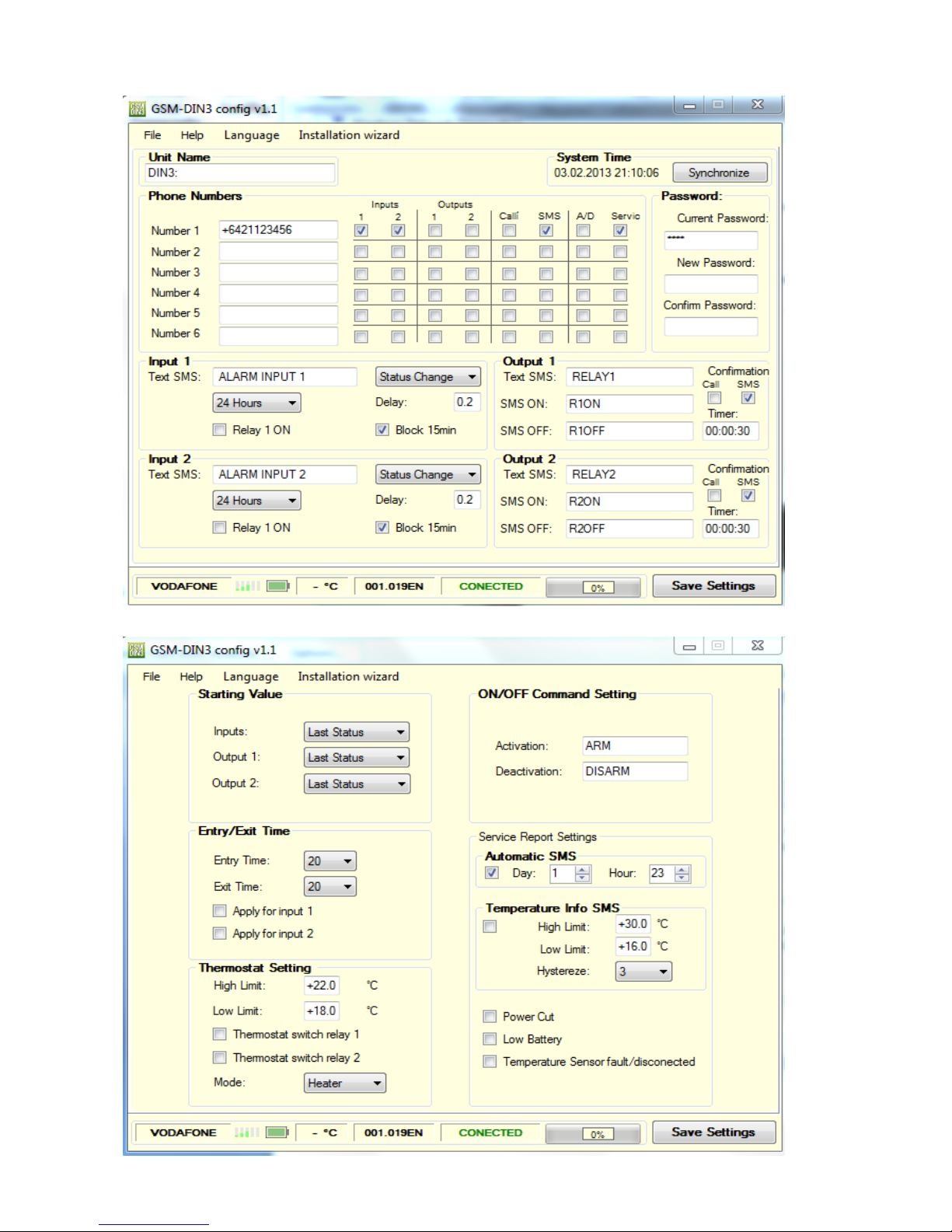Click signal strength bars in upper window status bar

point(247,586)
